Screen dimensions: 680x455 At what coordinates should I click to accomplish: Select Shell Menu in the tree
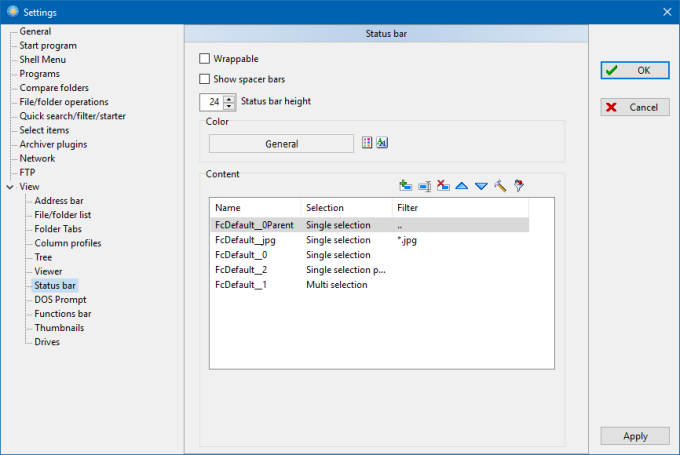[42, 59]
